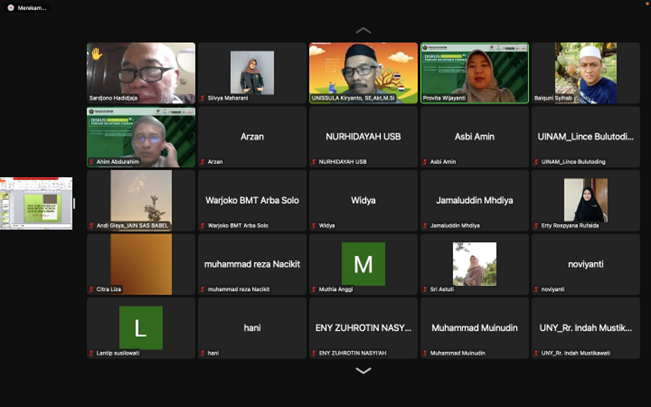Click the green L avatar of Lantip susilowati
Screen dimensions: 651x407
click(140, 327)
